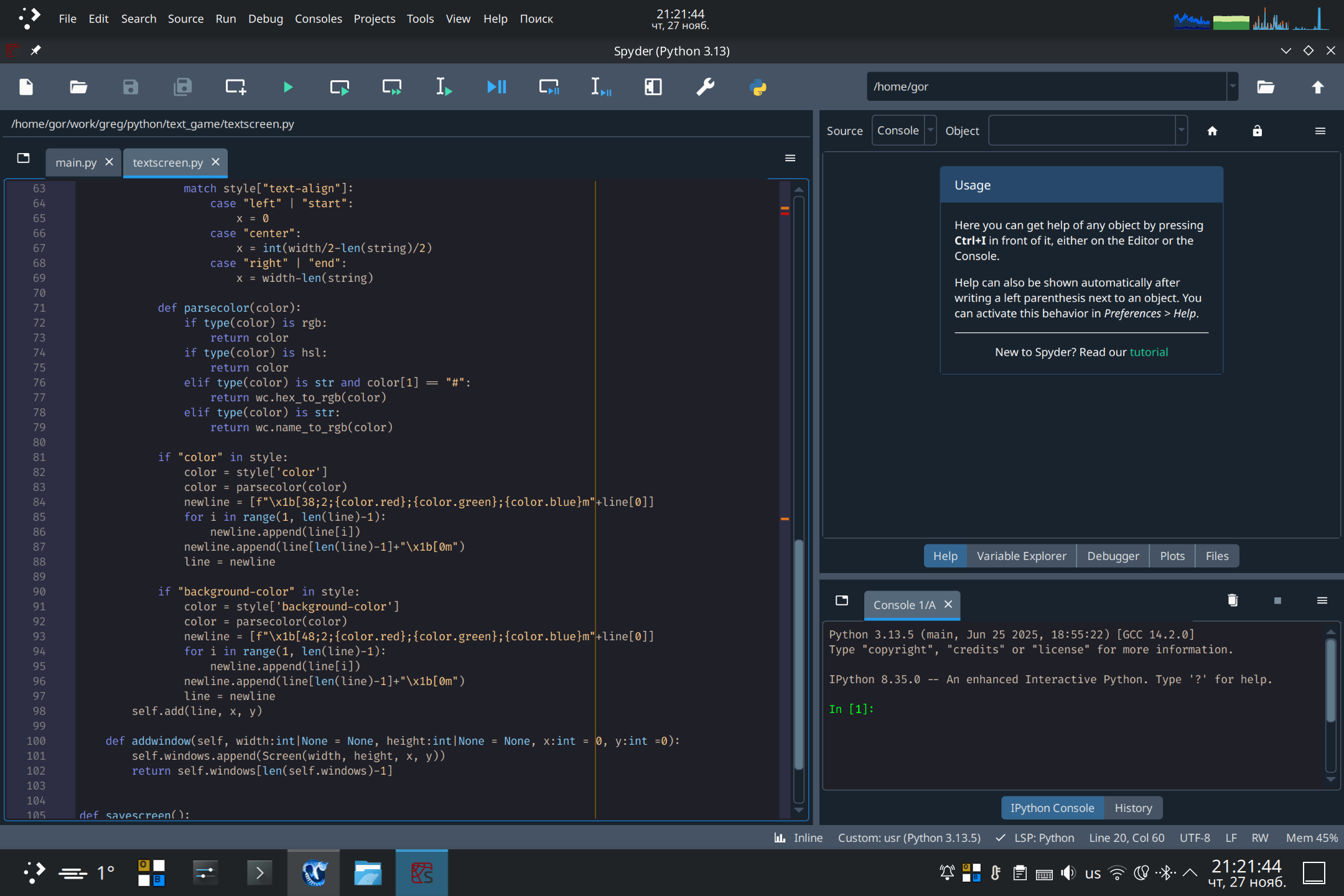The height and width of the screenshot is (896, 1344).
Task: Open Preferences with the wrench icon
Action: (x=705, y=87)
